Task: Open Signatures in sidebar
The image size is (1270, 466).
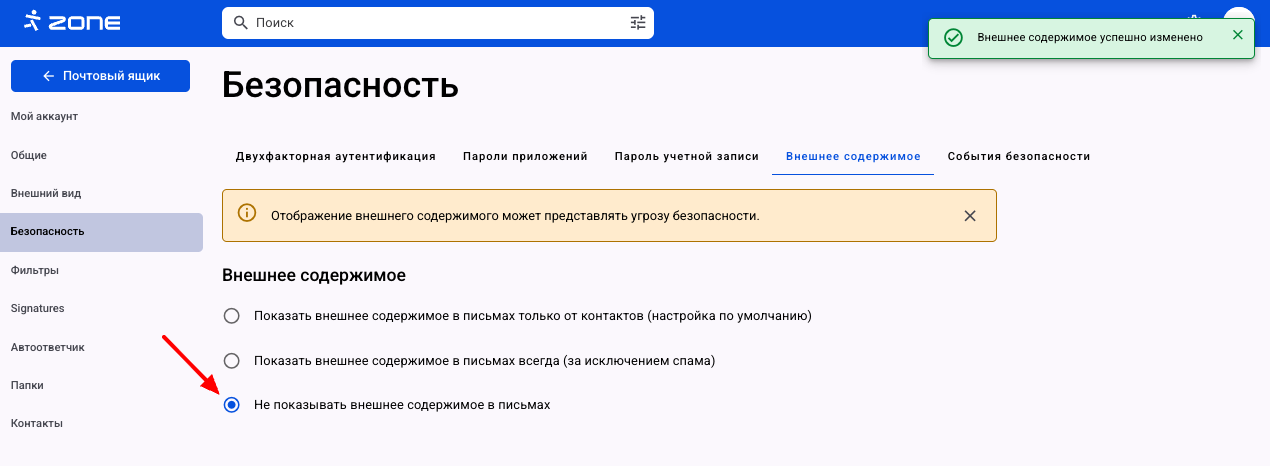Action: tap(37, 308)
